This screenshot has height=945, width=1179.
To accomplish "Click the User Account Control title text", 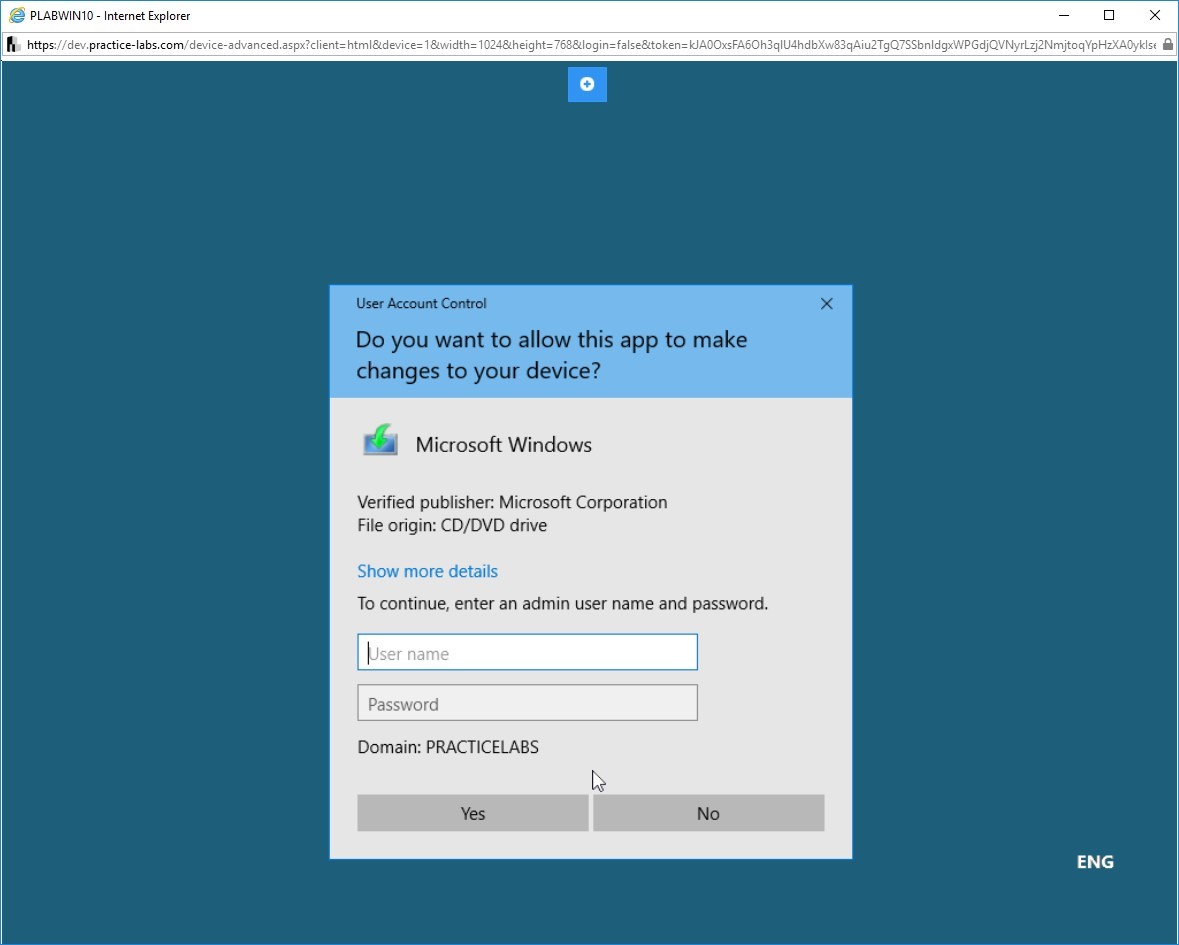I will [x=421, y=304].
